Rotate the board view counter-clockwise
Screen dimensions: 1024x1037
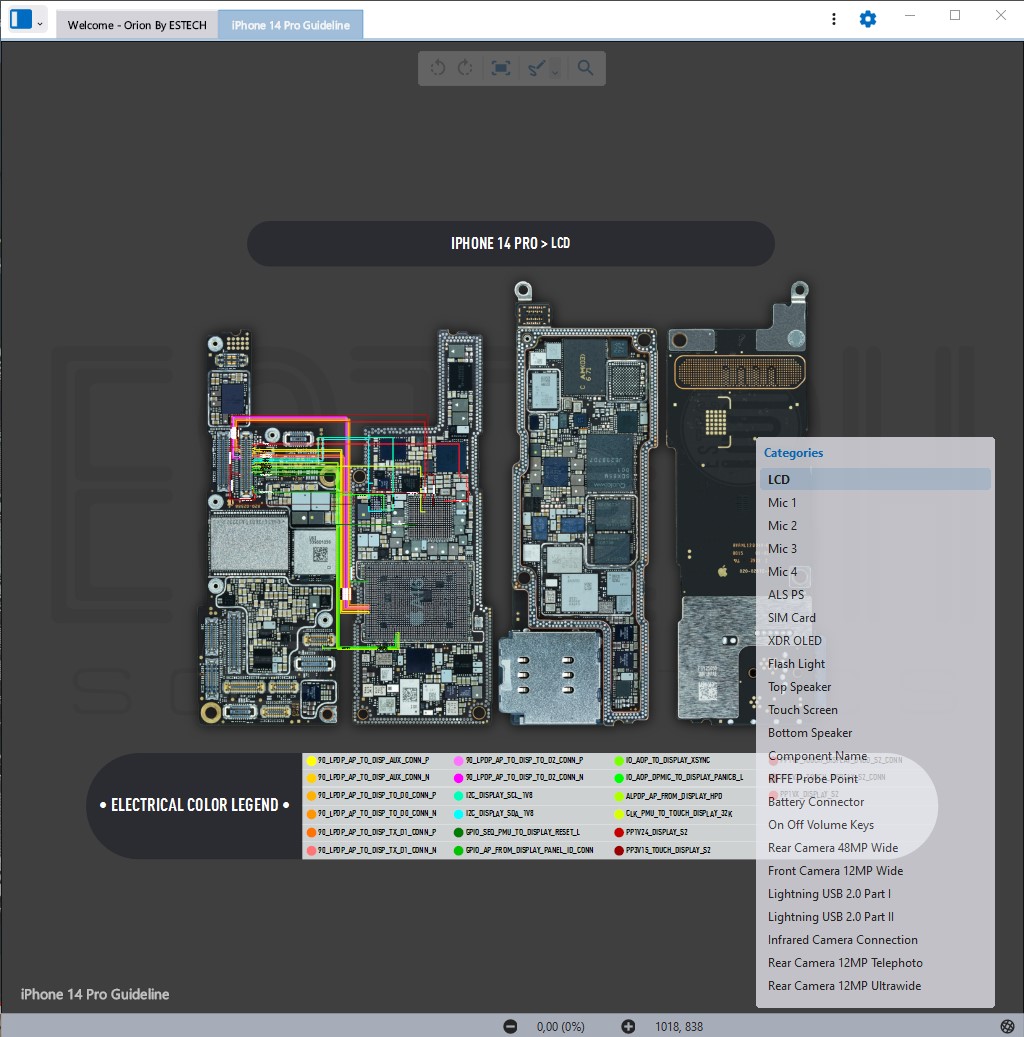(x=438, y=67)
